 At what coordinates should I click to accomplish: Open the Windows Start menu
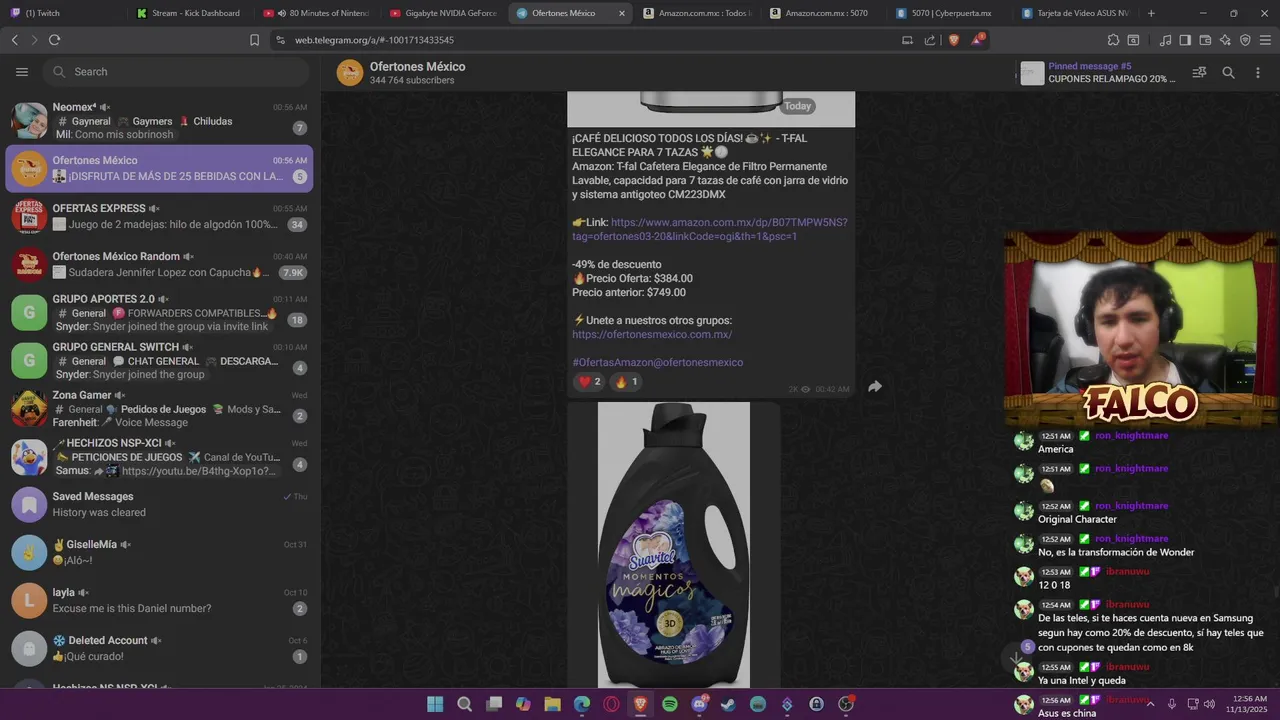coord(435,704)
